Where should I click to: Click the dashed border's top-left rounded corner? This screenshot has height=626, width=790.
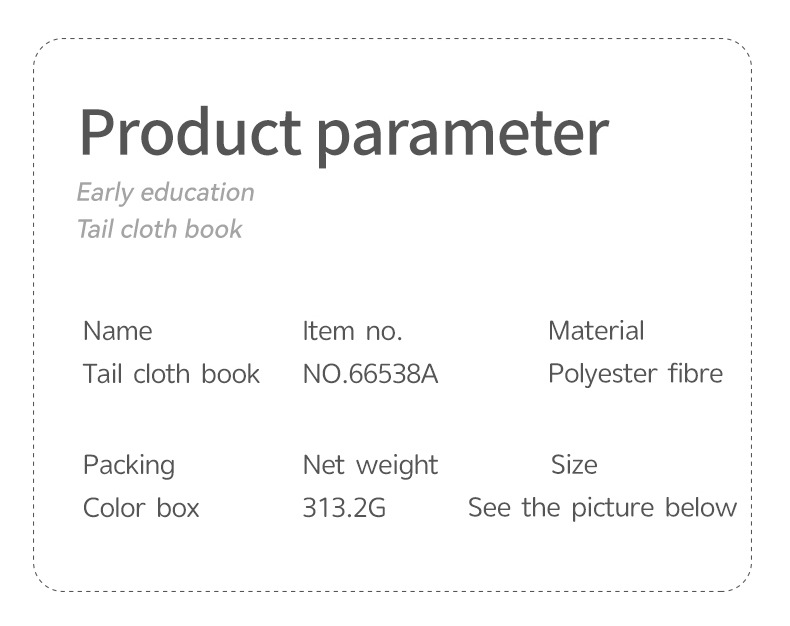click(x=43, y=47)
